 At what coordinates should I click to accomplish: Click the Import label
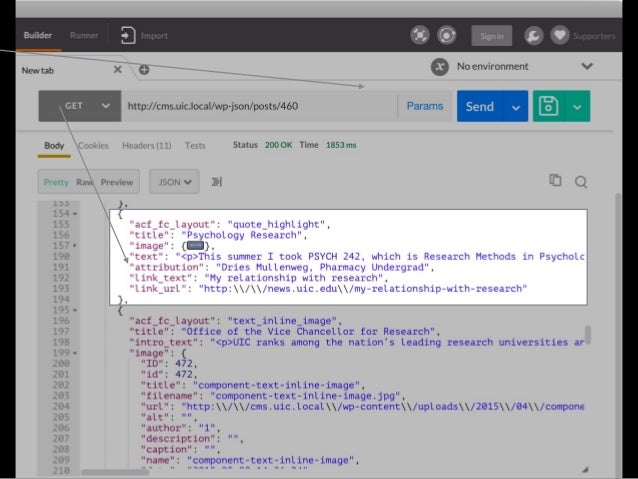coord(154,36)
